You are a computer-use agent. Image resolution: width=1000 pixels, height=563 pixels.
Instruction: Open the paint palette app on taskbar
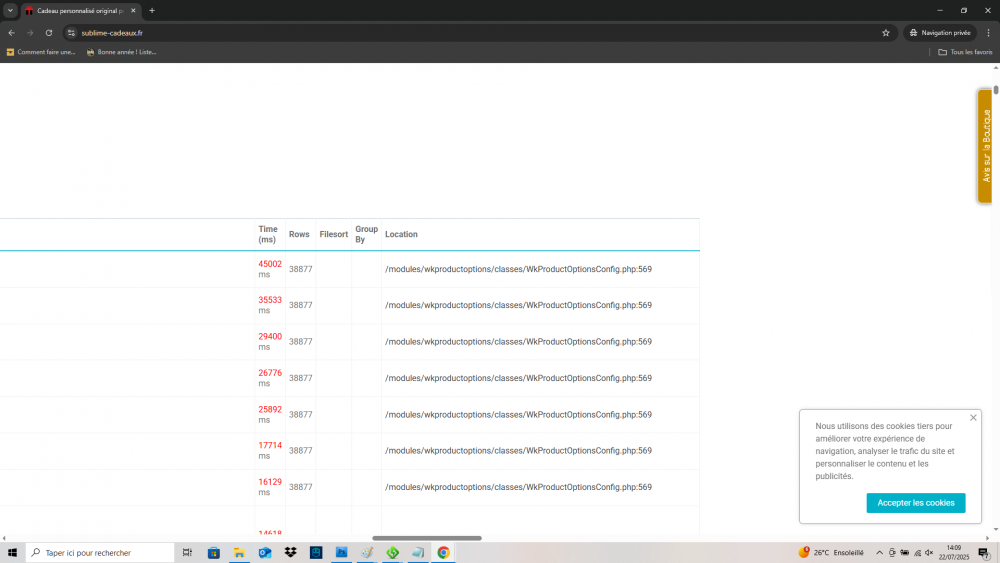(x=367, y=553)
